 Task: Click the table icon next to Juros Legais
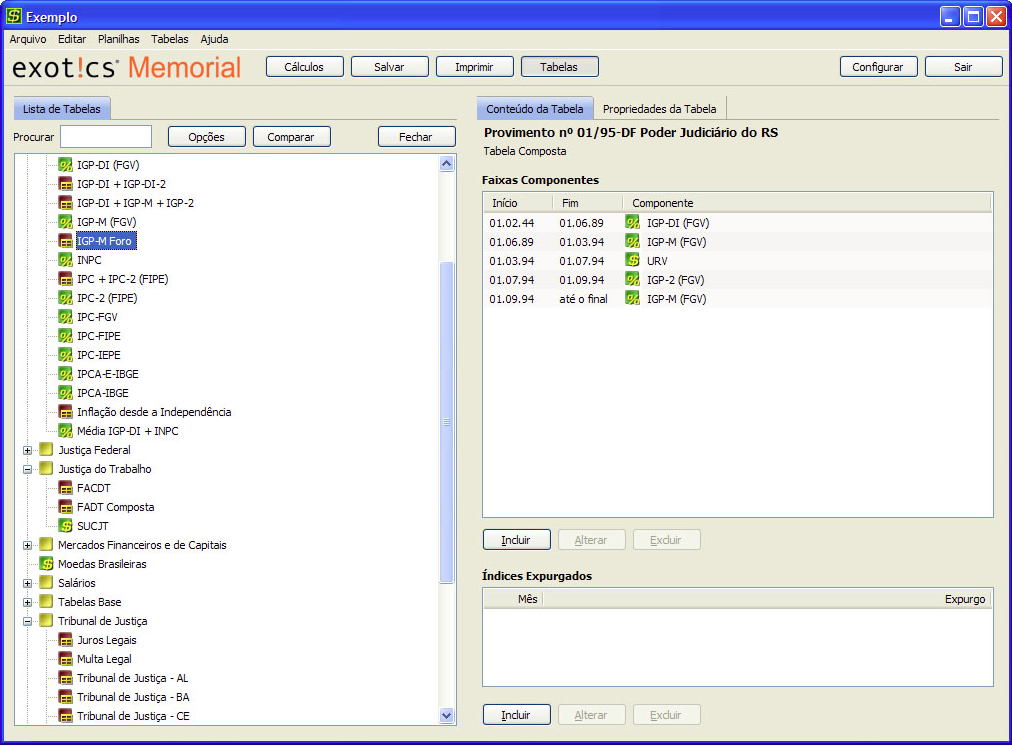pyautogui.click(x=65, y=640)
